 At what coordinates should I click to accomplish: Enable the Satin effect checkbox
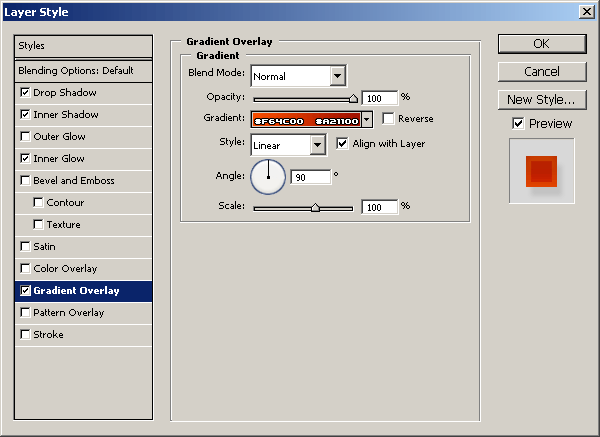(25, 246)
